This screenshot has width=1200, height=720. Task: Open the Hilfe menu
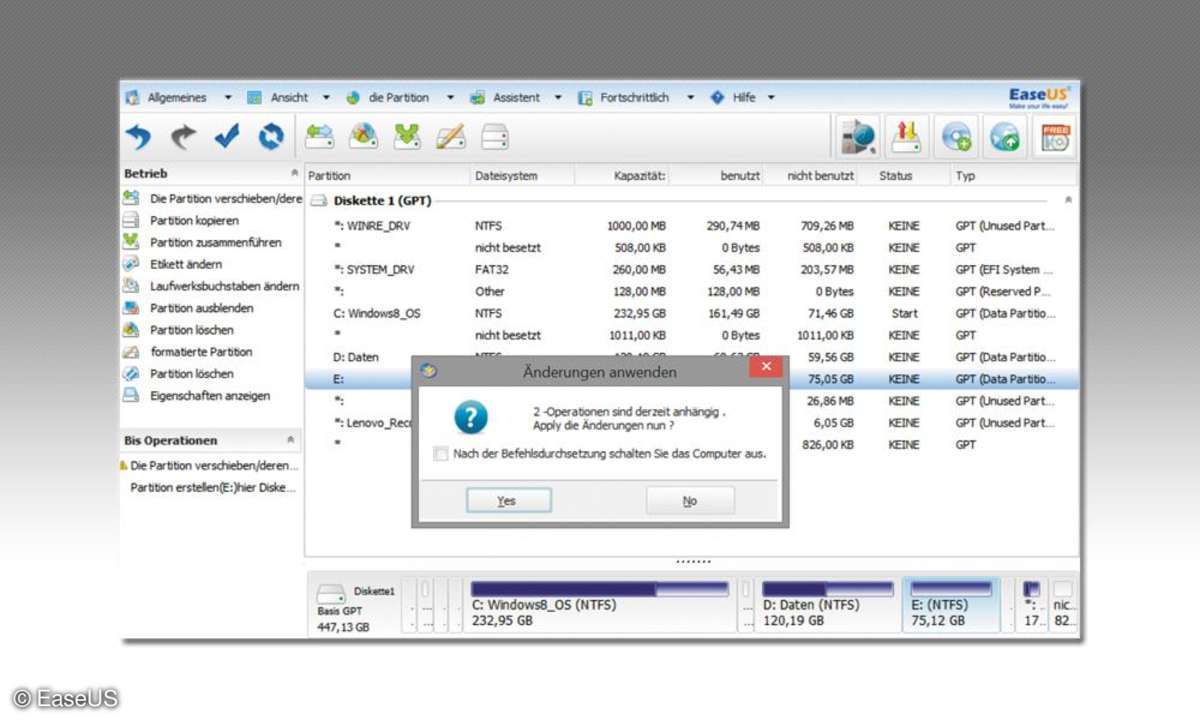tap(744, 98)
